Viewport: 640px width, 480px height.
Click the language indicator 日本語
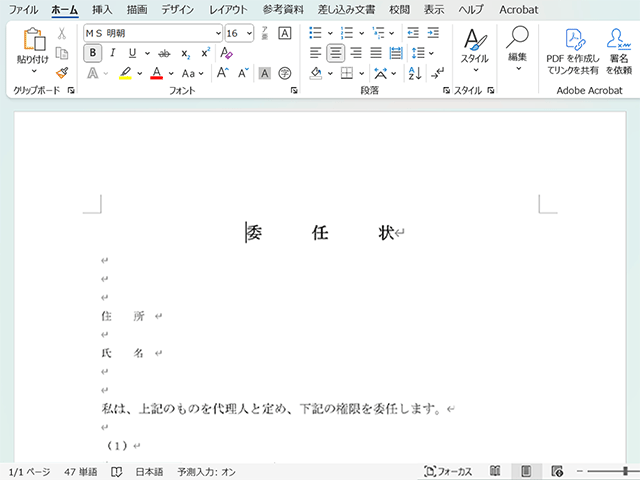point(149,472)
